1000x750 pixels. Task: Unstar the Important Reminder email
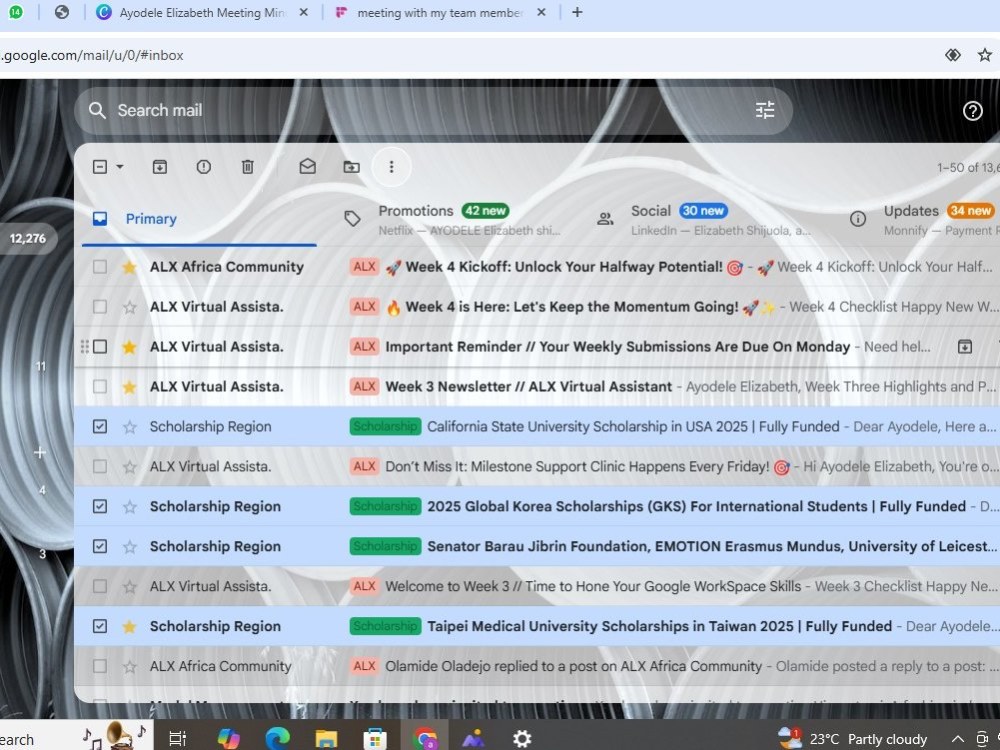pyautogui.click(x=129, y=347)
